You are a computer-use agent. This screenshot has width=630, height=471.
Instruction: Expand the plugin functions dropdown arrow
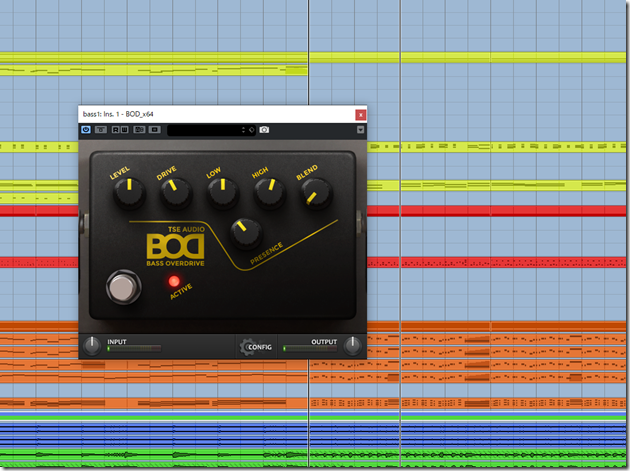pos(360,130)
